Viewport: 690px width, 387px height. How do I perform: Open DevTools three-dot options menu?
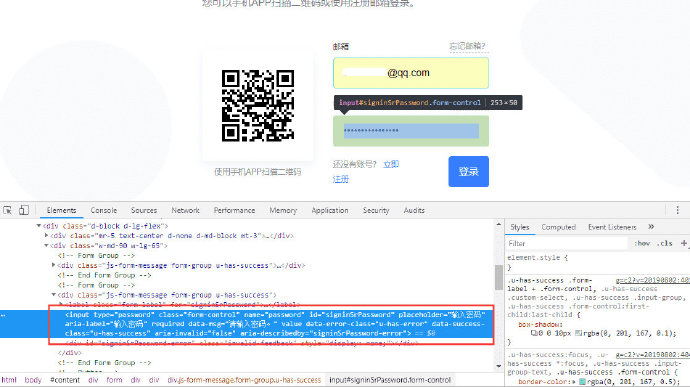click(678, 210)
